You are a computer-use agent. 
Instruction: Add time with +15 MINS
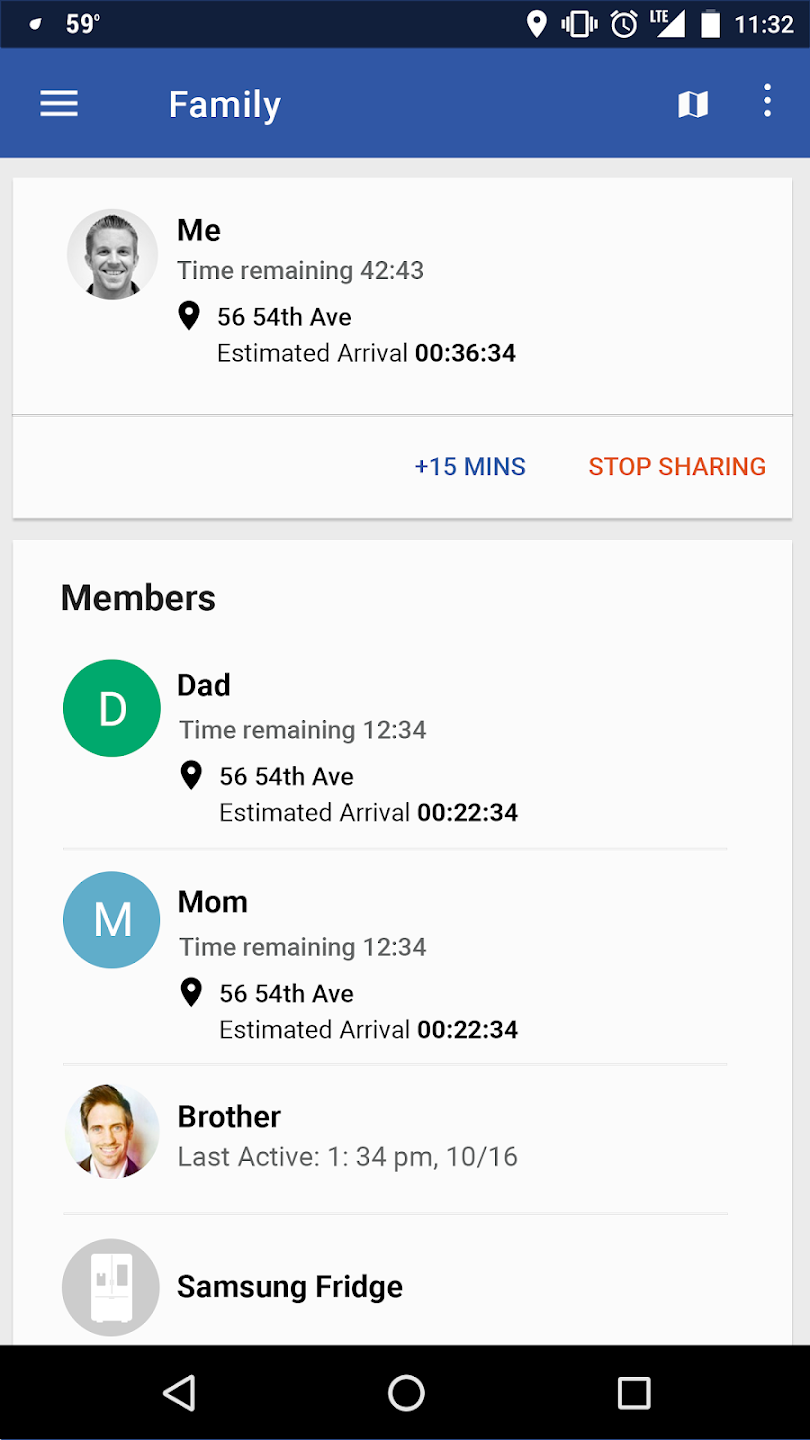click(470, 467)
